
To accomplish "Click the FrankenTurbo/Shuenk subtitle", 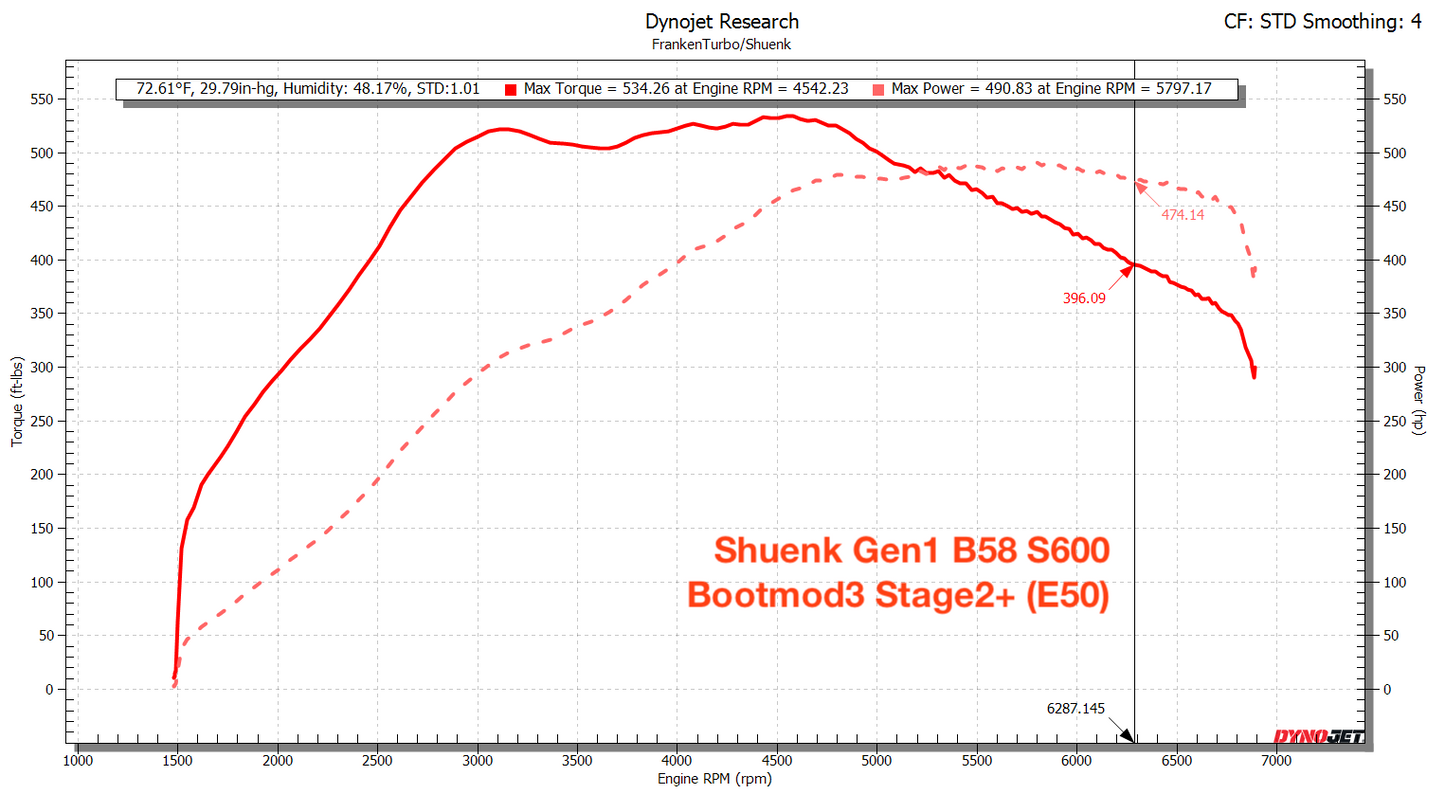I will coord(720,44).
